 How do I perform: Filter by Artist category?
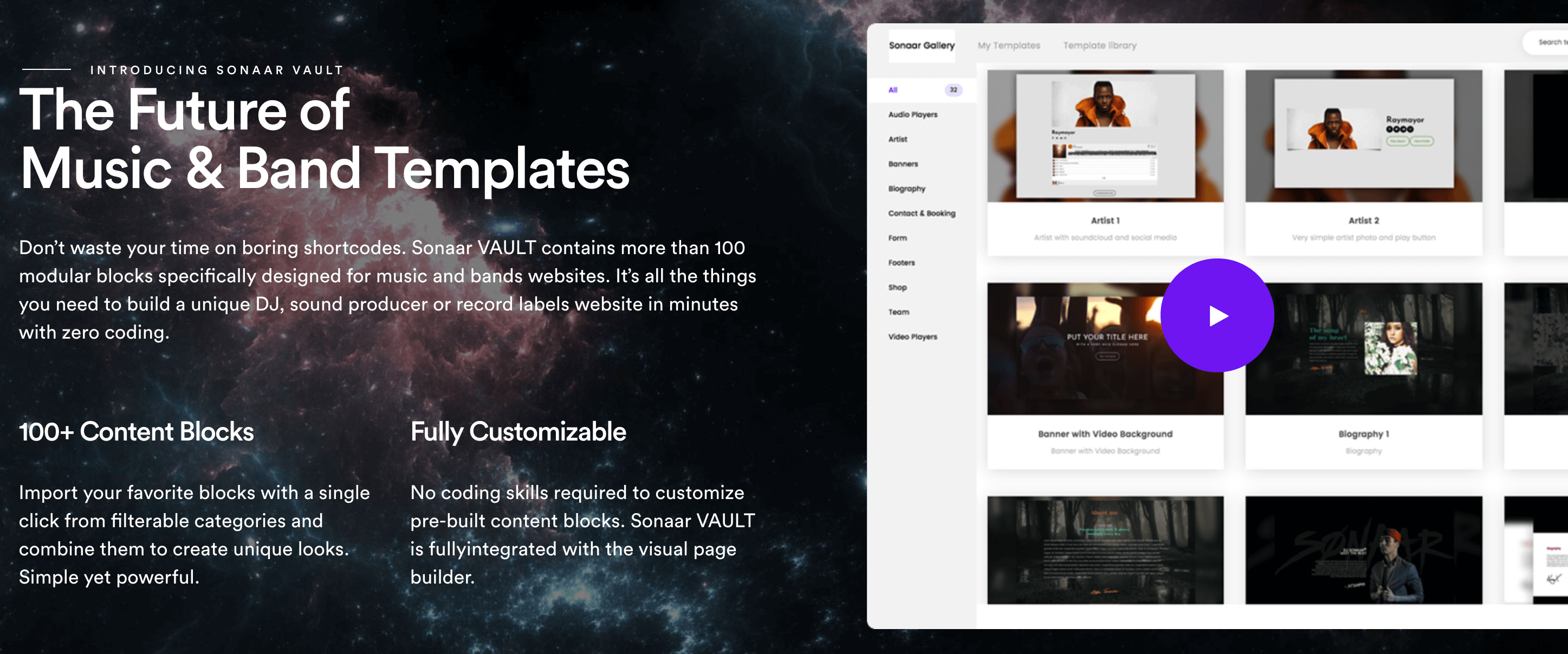pyautogui.click(x=897, y=139)
